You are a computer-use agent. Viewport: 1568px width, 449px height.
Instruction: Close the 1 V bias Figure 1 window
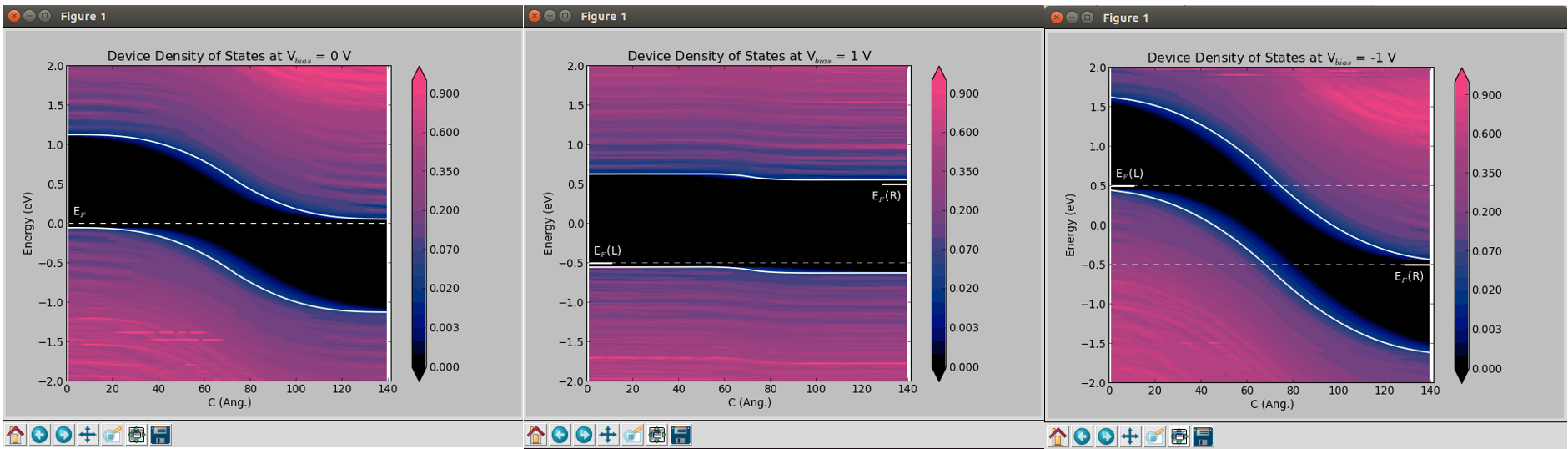tap(535, 16)
